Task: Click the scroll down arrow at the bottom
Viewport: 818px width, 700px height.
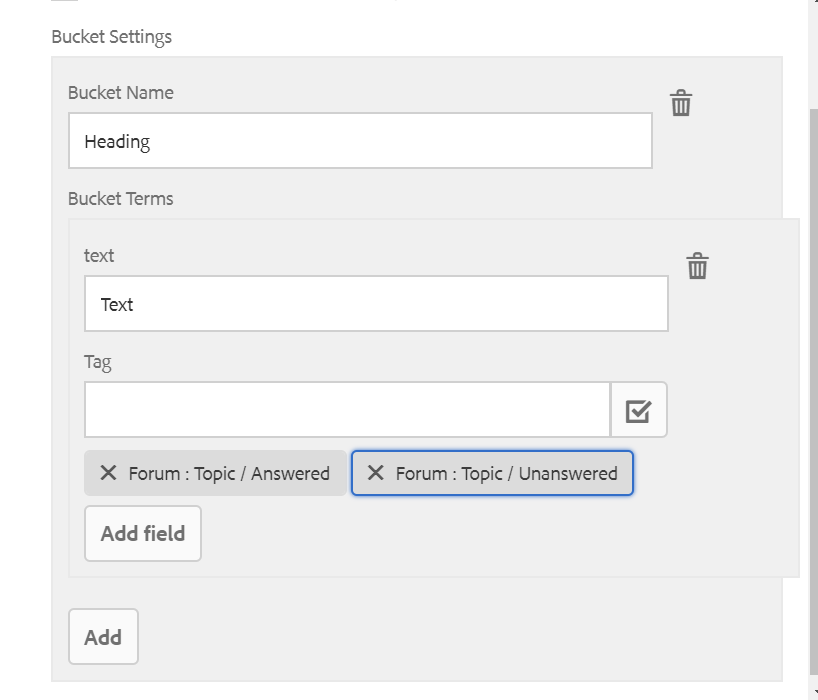Action: (x=812, y=692)
